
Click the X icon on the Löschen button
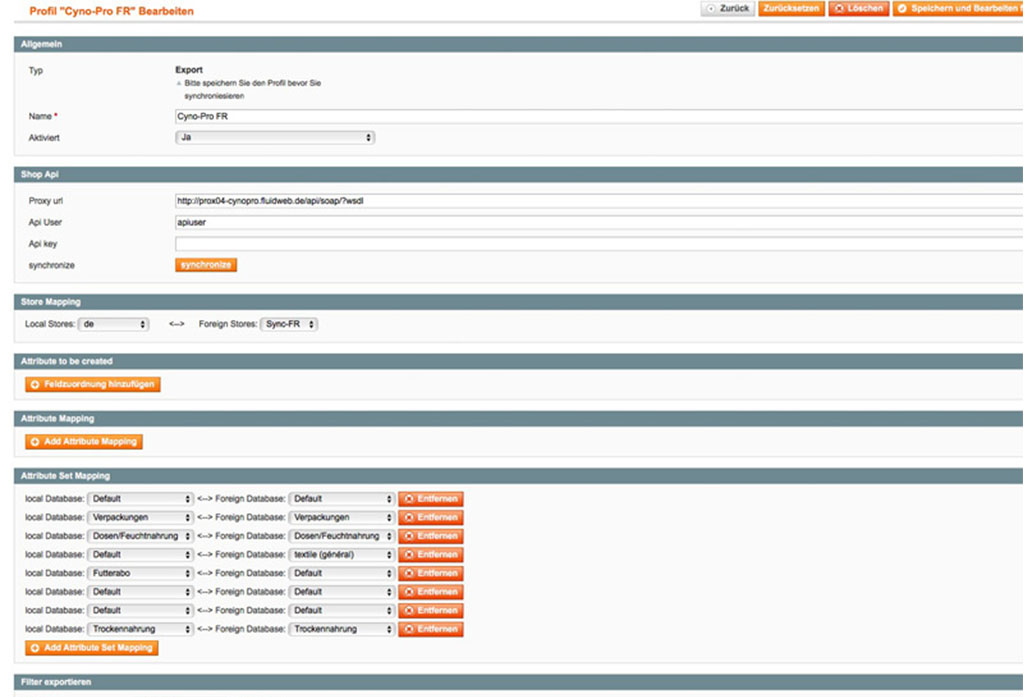(840, 8)
